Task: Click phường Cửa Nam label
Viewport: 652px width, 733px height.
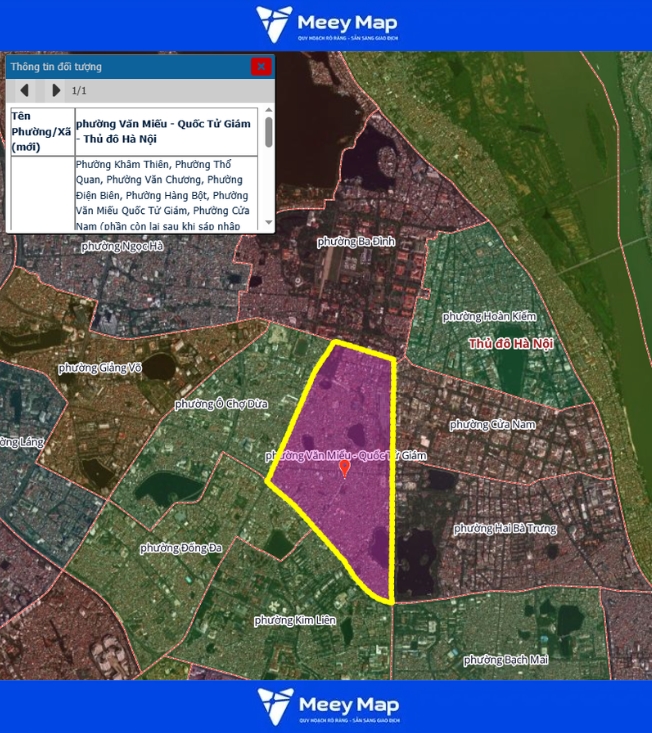Action: click(492, 425)
